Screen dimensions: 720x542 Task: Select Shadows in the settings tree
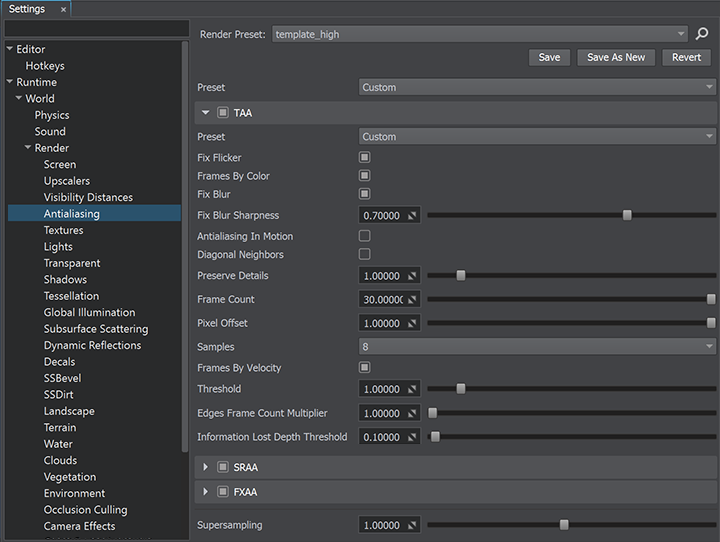[65, 280]
